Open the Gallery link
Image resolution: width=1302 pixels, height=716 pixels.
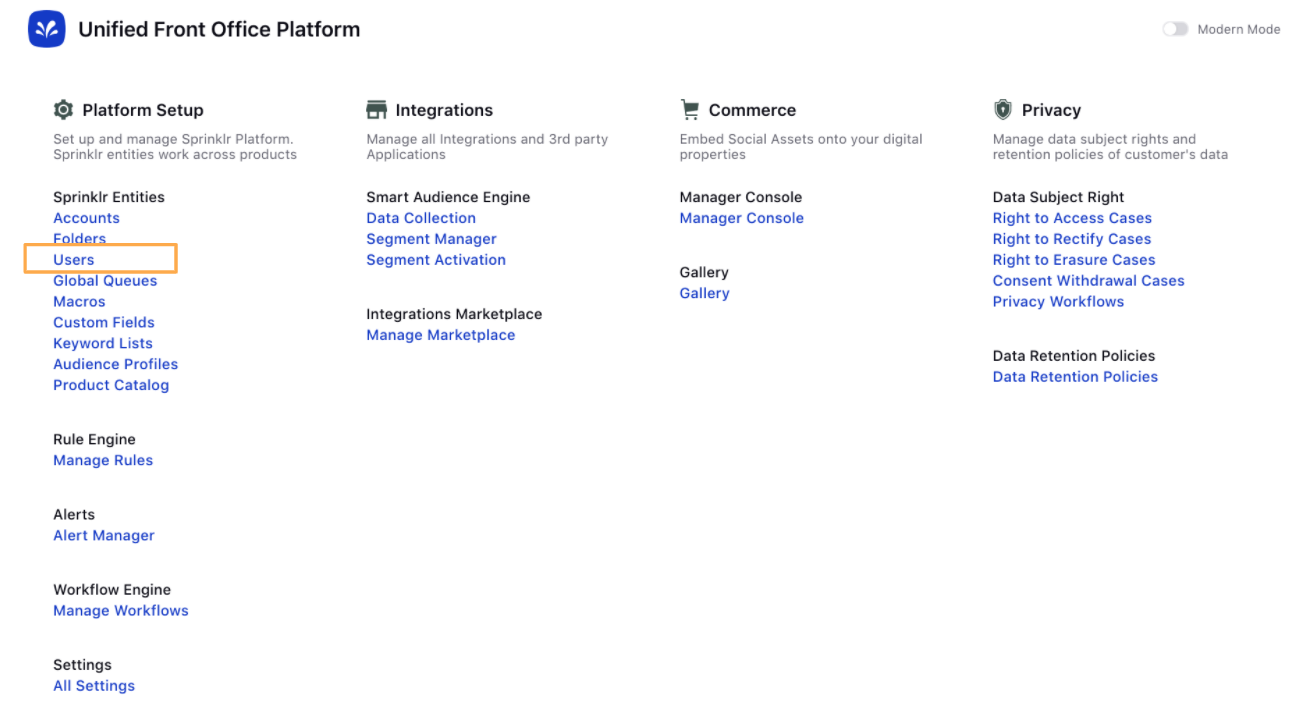[x=705, y=293]
